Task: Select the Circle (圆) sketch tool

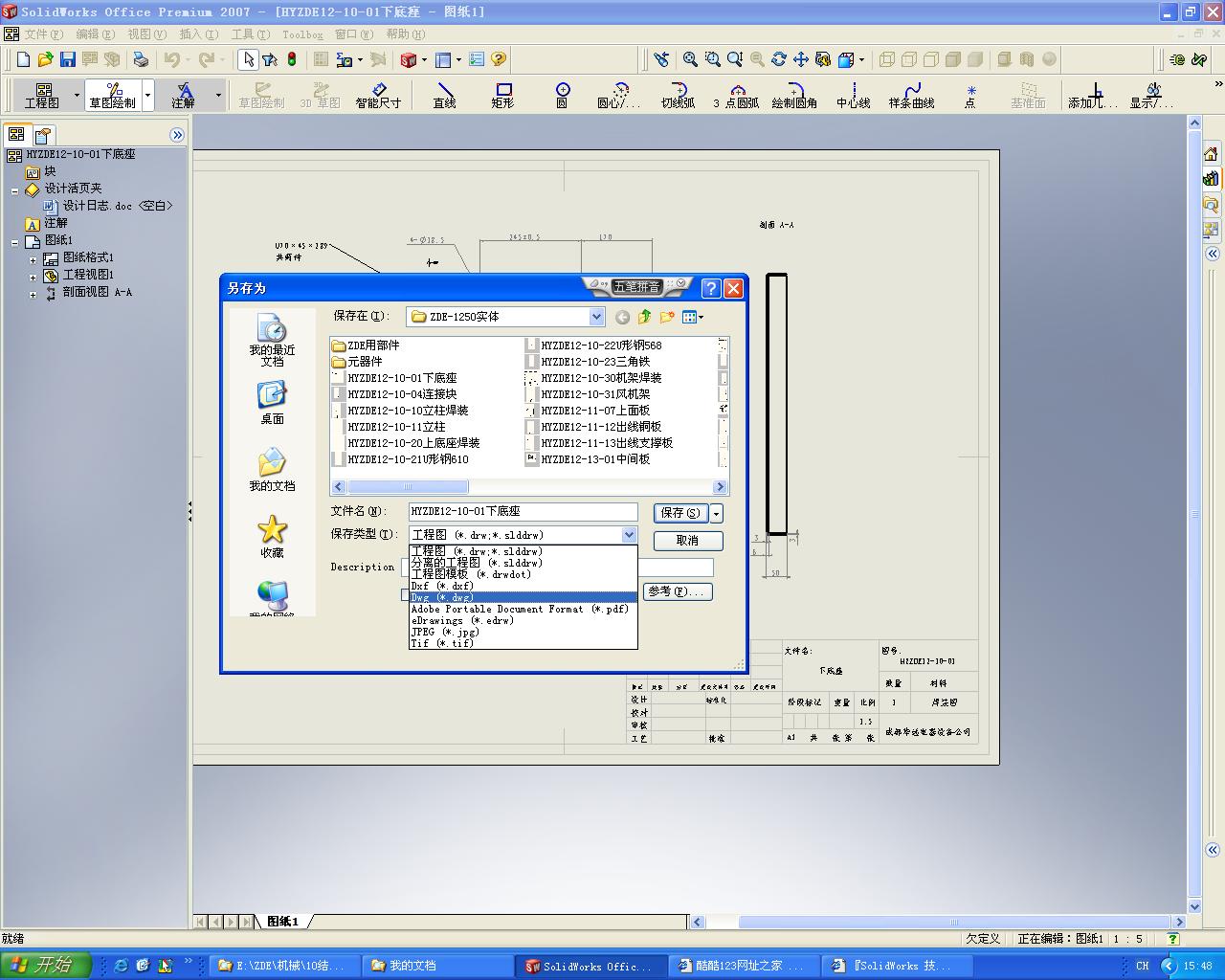Action: click(x=562, y=95)
